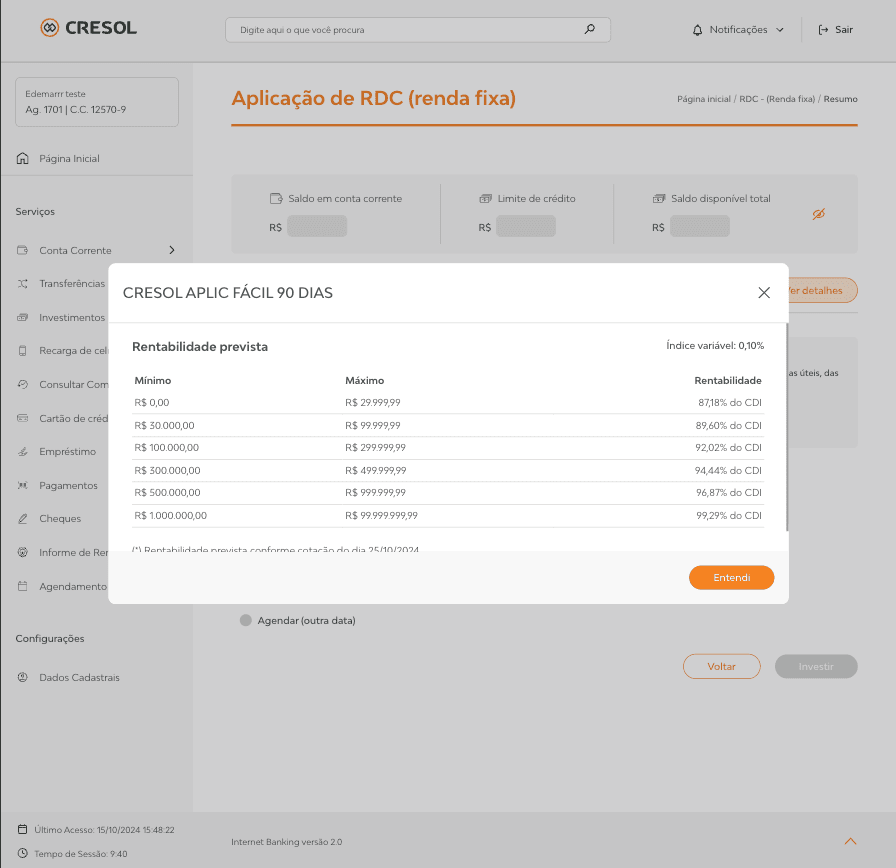This screenshot has height=868, width=896.
Task: Expand the Conta Corrente submenu chevron
Action: pyautogui.click(x=171, y=250)
